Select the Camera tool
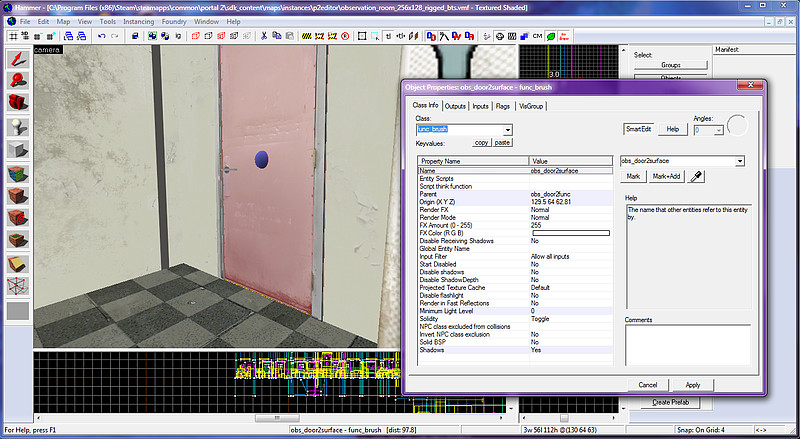800x439 pixels. click(x=18, y=102)
